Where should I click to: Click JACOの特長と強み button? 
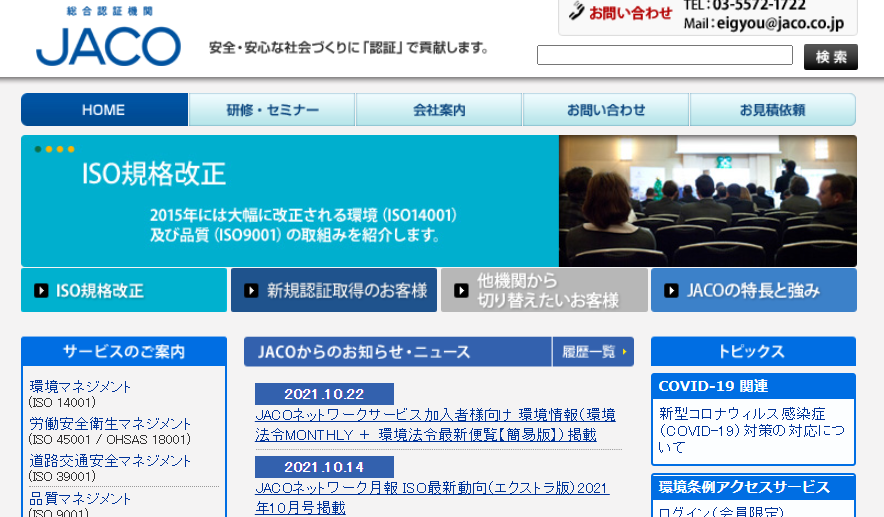pyautogui.click(x=754, y=290)
